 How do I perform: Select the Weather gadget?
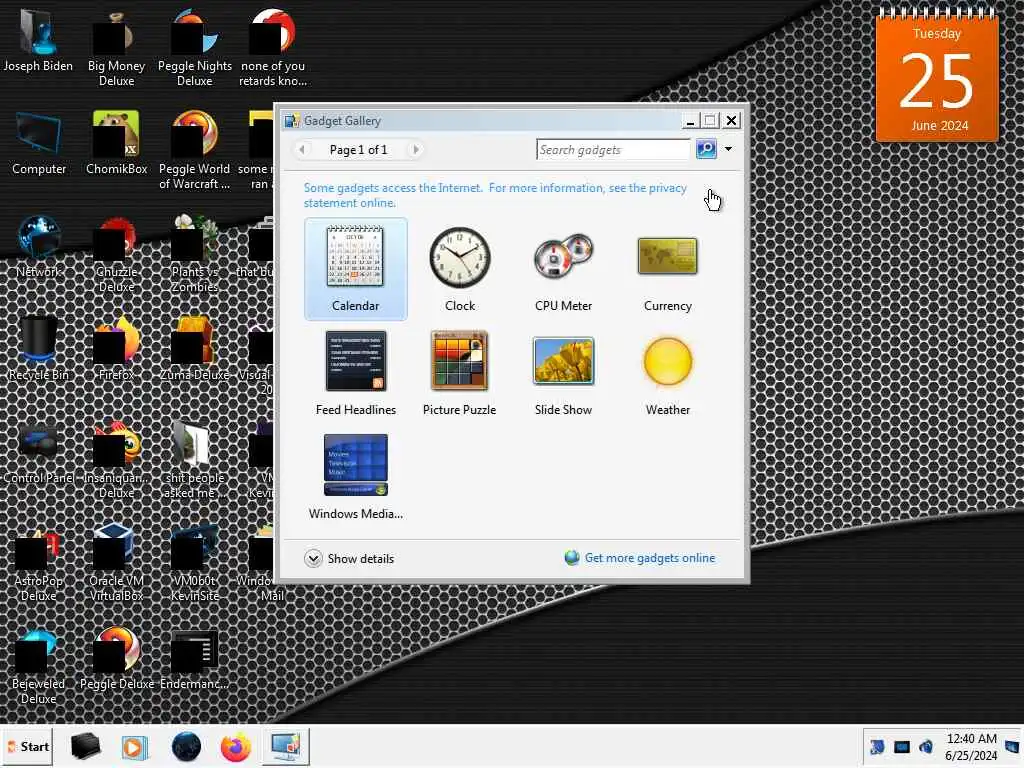click(667, 373)
